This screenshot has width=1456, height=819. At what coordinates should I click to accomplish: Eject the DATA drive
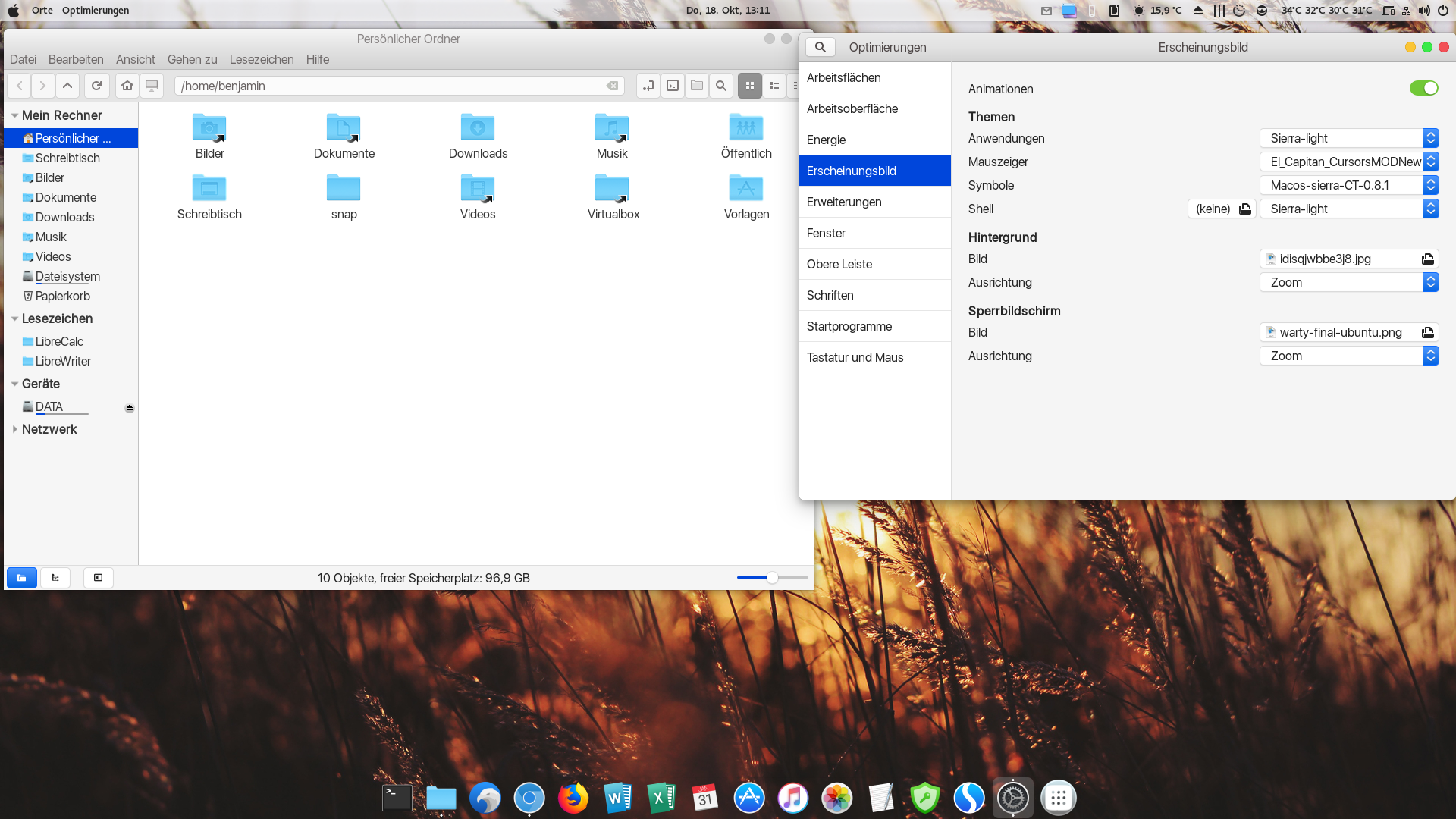(x=130, y=408)
